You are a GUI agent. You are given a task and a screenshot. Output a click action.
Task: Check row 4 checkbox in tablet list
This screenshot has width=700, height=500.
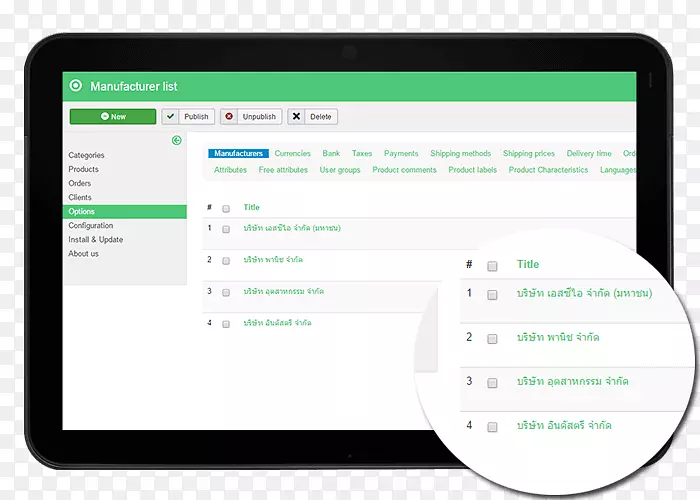coord(226,324)
